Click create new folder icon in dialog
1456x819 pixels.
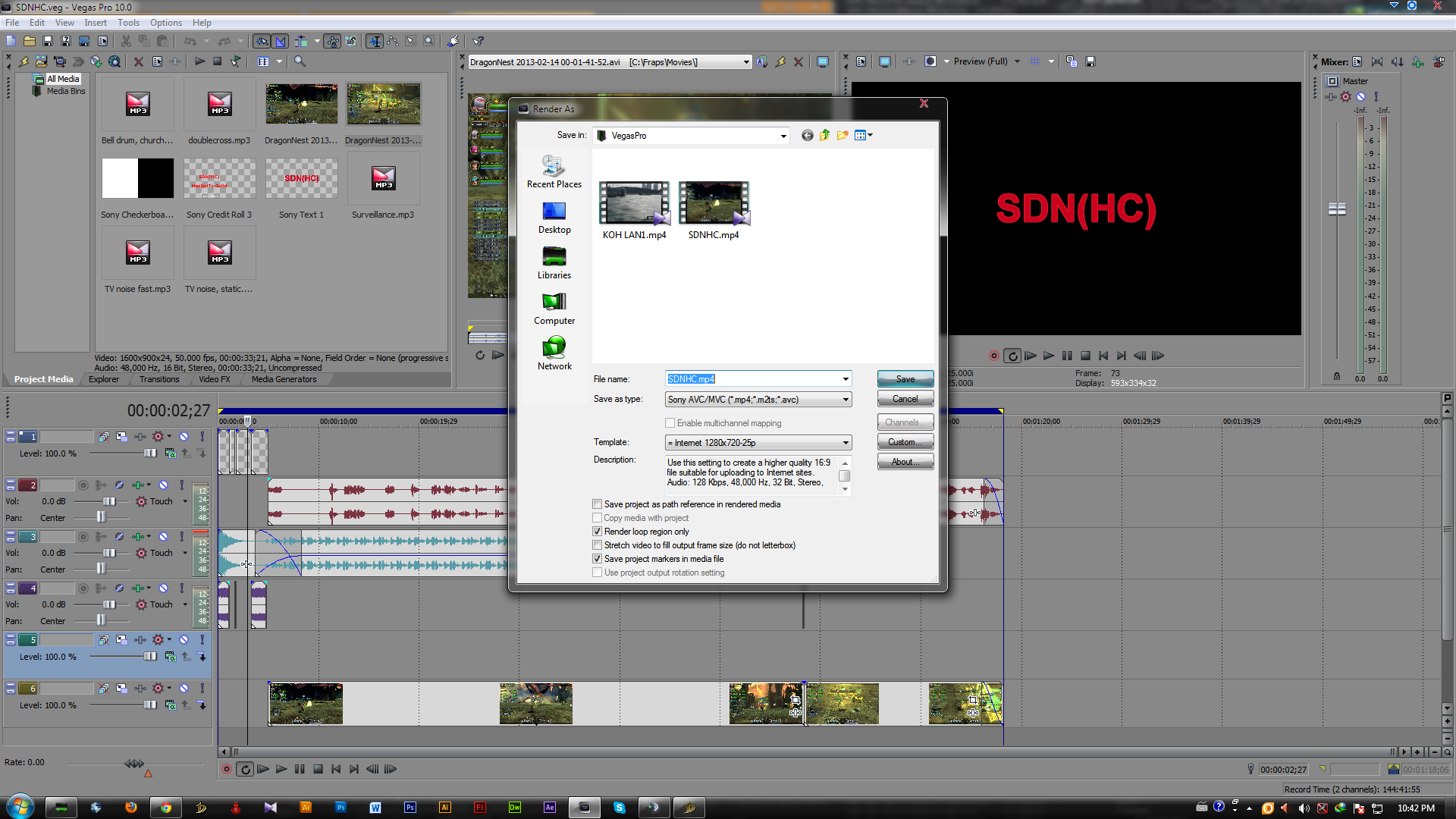(843, 136)
